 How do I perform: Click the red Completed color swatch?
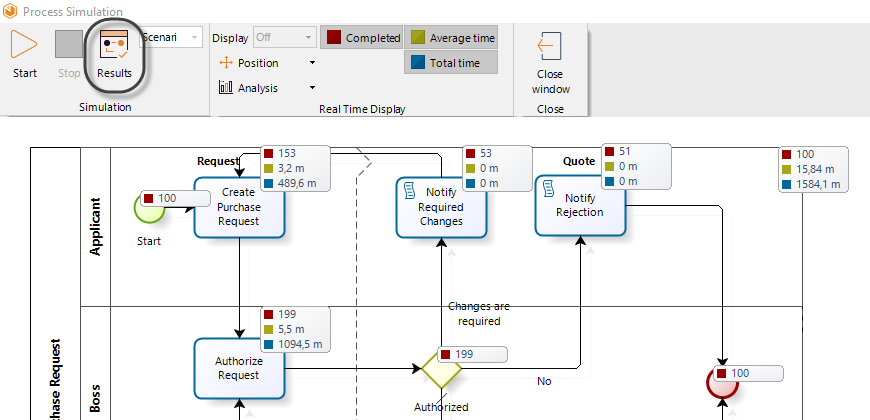pos(333,38)
